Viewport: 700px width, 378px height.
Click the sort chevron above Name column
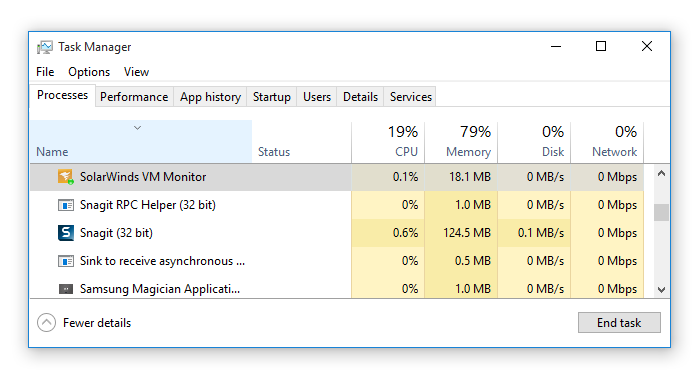(x=138, y=128)
